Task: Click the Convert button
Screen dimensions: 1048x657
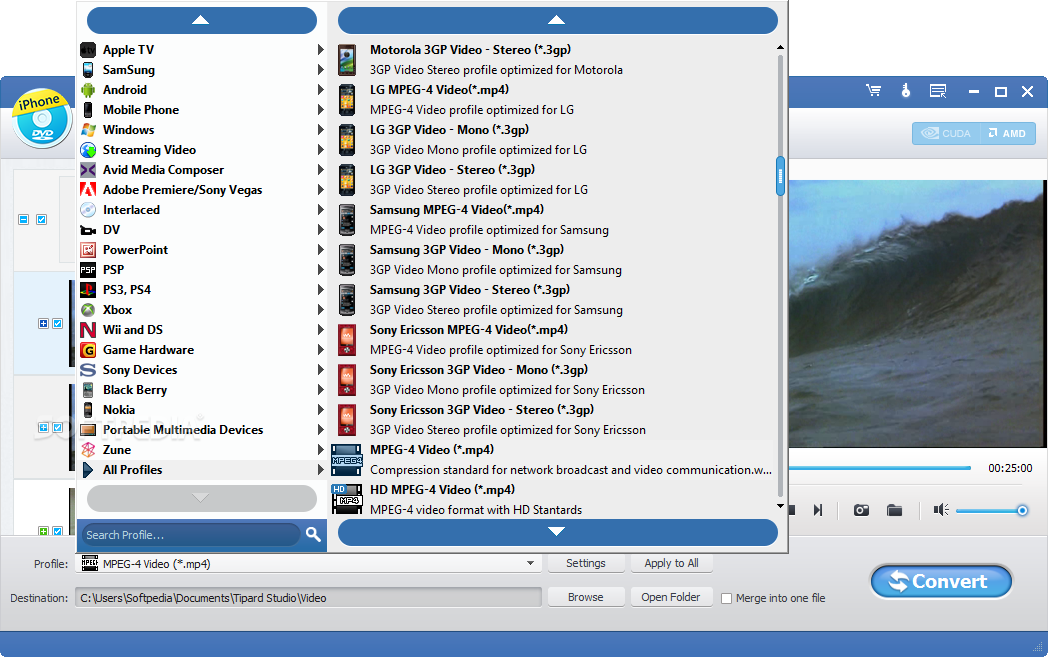Action: point(941,581)
